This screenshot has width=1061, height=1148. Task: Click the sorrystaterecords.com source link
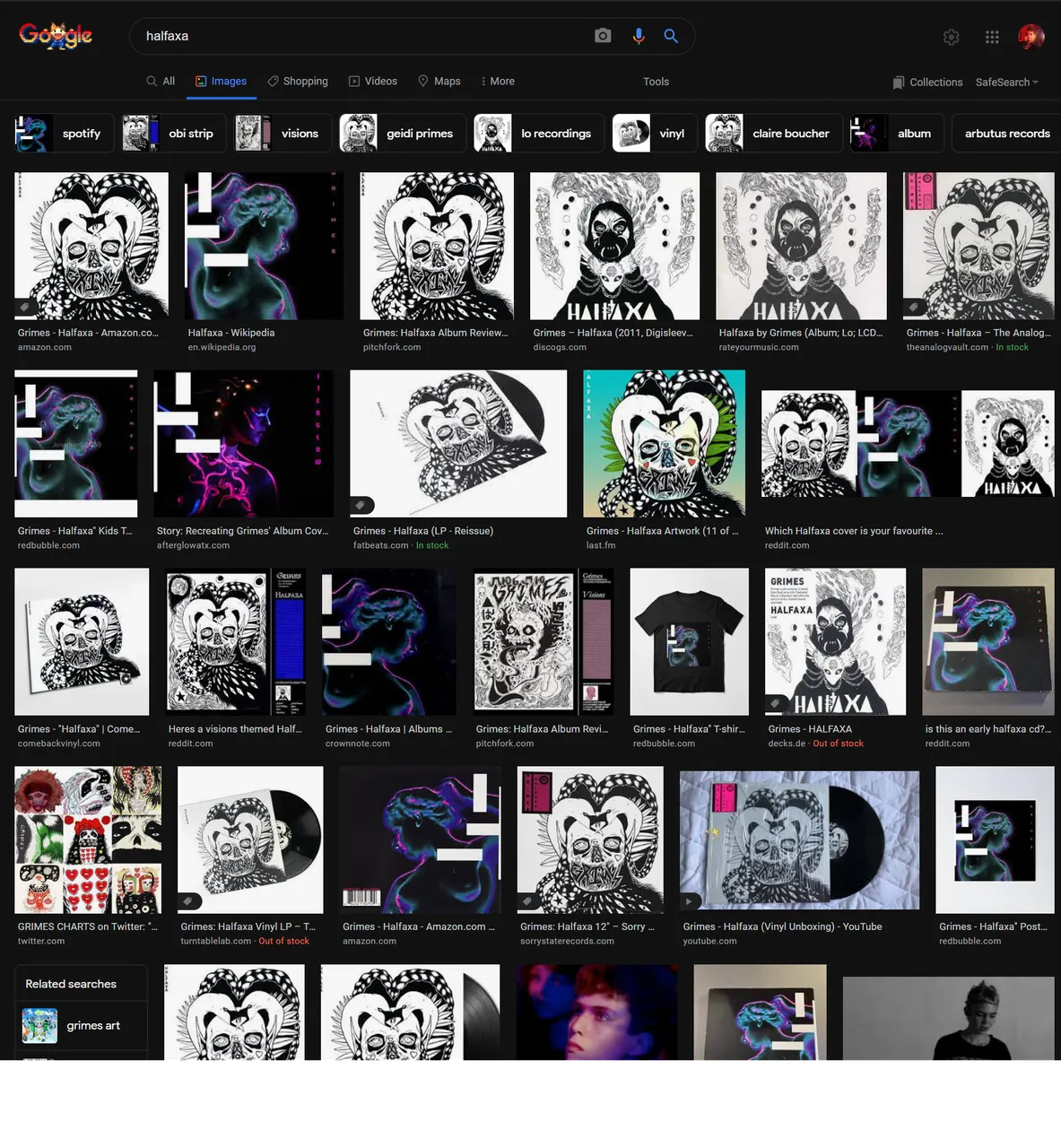567,941
